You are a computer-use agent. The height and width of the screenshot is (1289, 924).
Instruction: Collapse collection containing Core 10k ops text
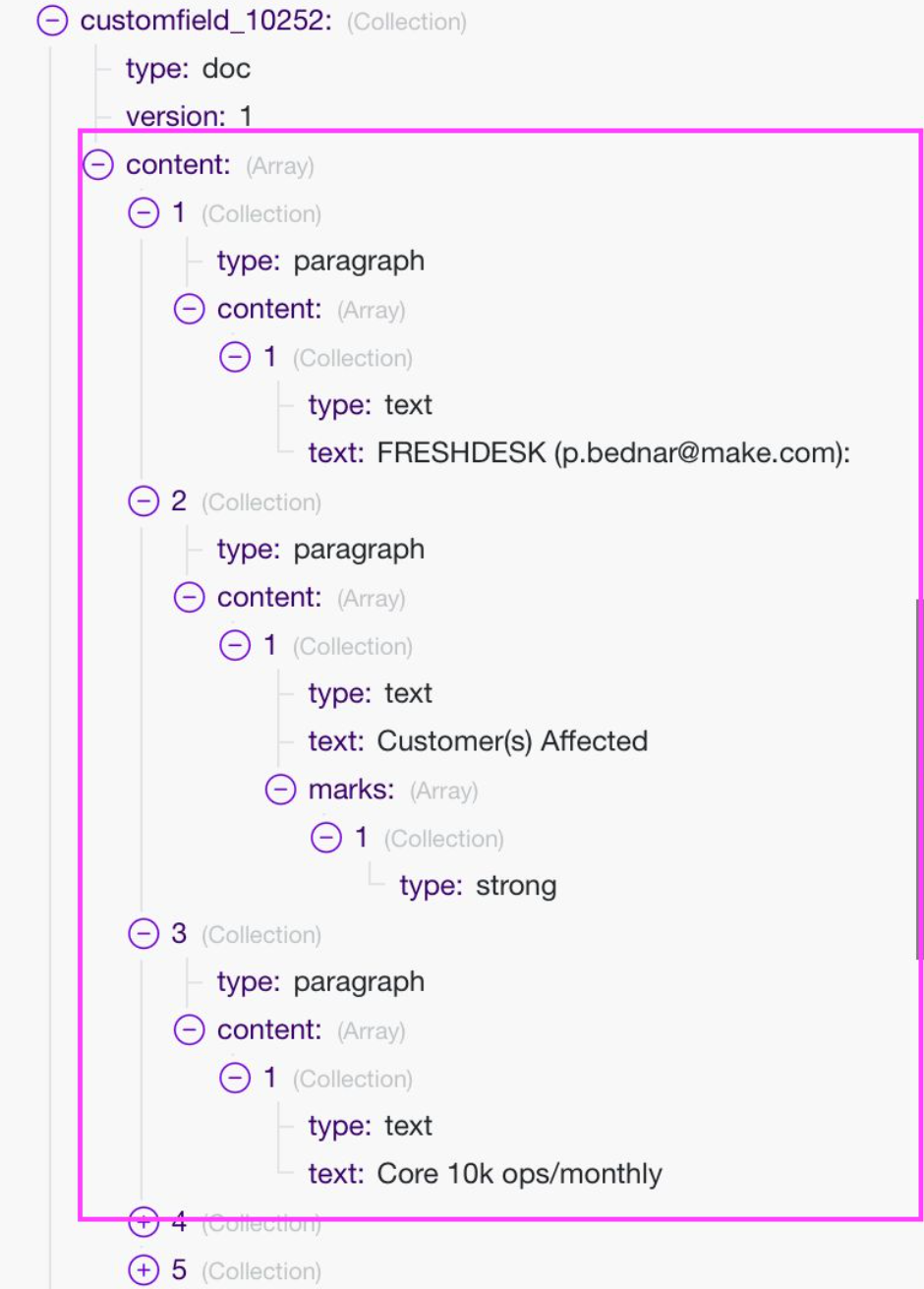(x=235, y=1078)
